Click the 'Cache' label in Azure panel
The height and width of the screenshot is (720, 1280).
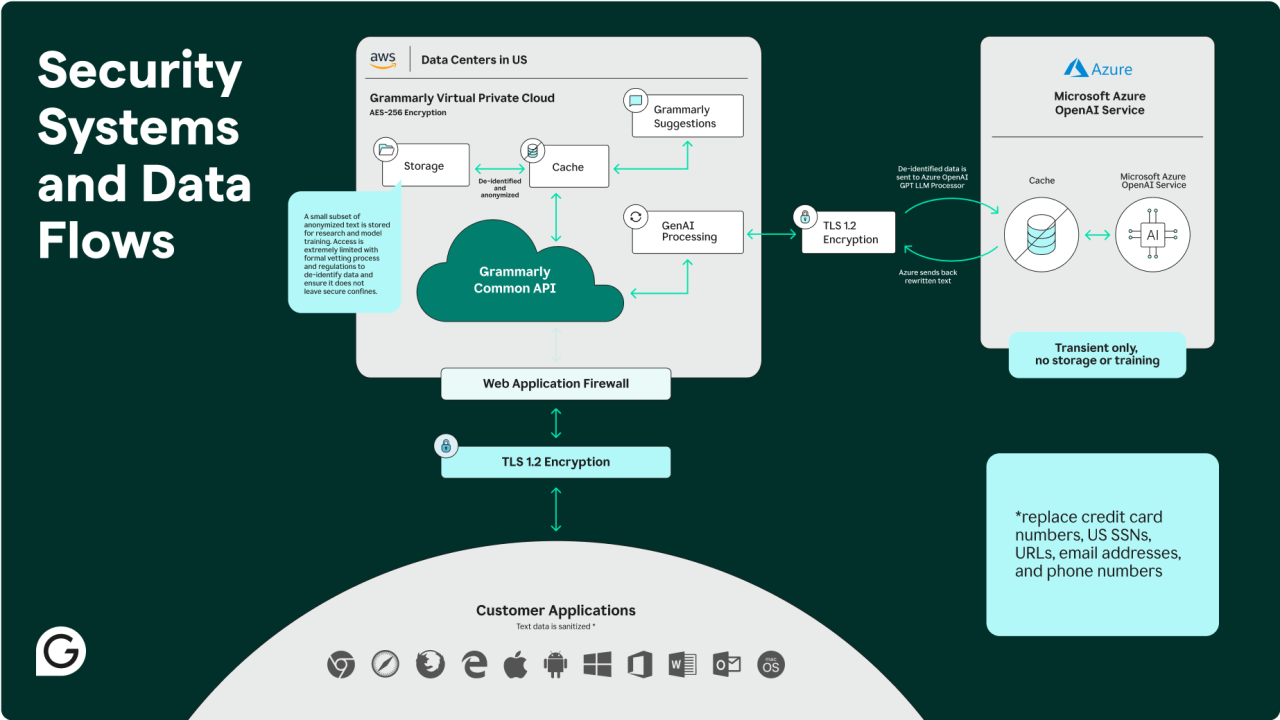(1041, 181)
